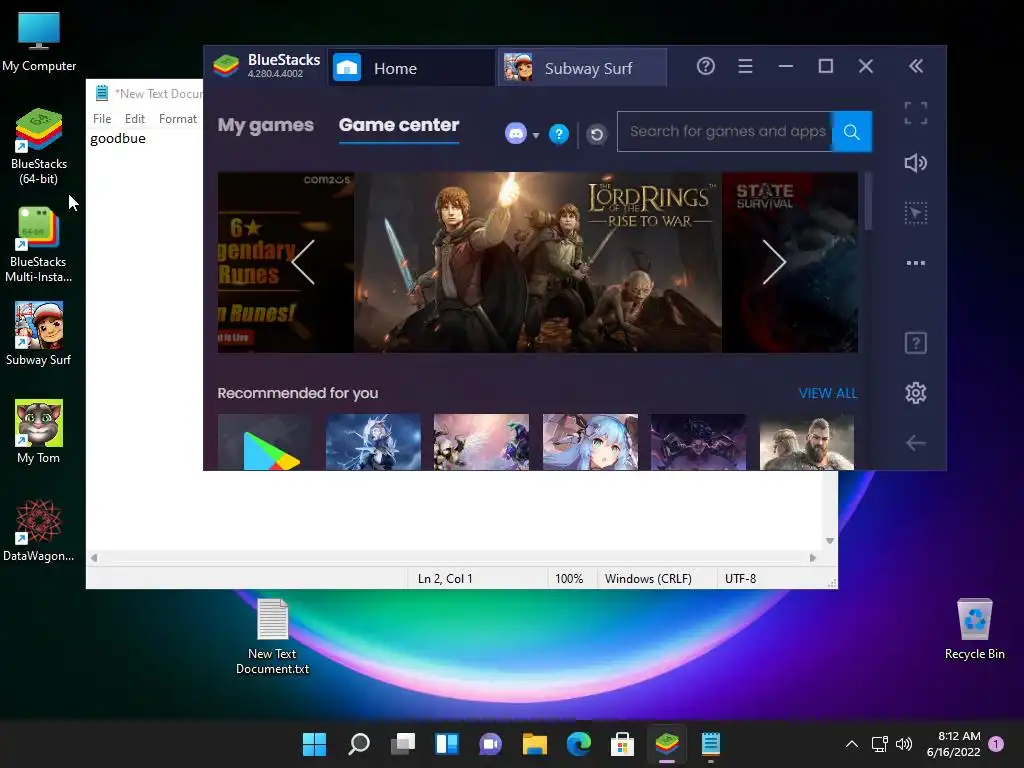Open Notepad Edit menu
The image size is (1024, 768).
pyautogui.click(x=135, y=119)
